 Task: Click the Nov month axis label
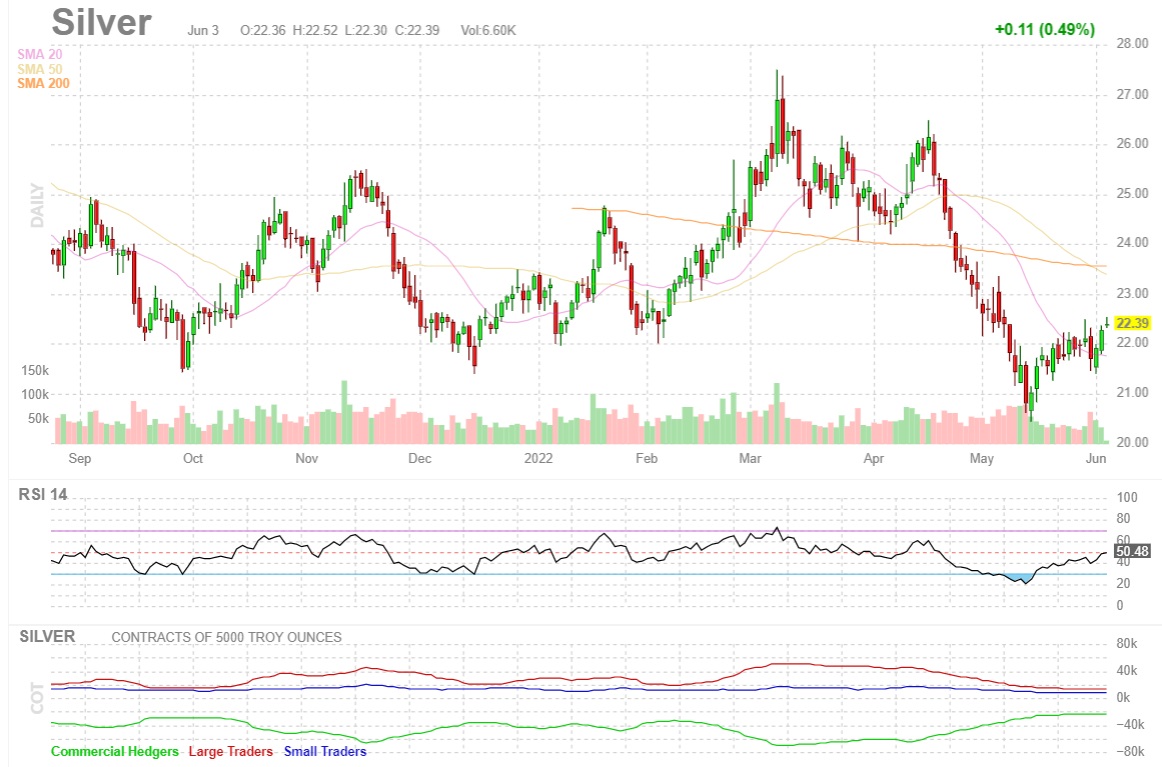(307, 458)
